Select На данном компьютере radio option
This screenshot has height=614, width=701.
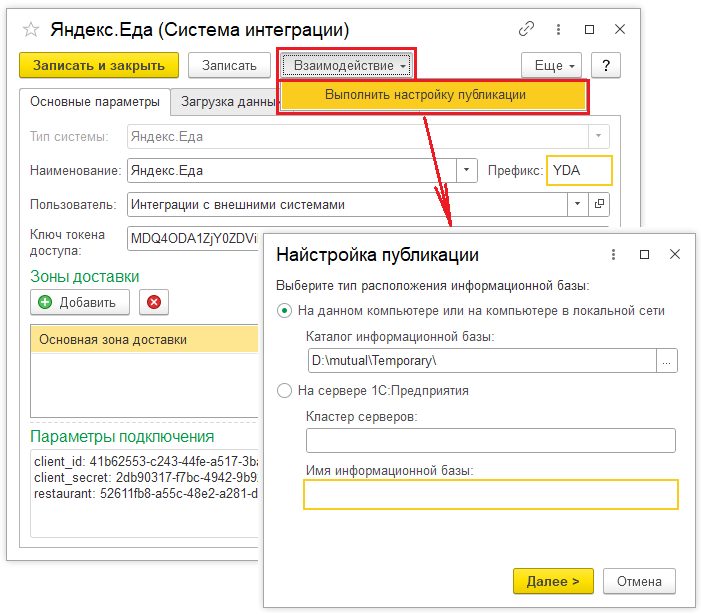(284, 311)
